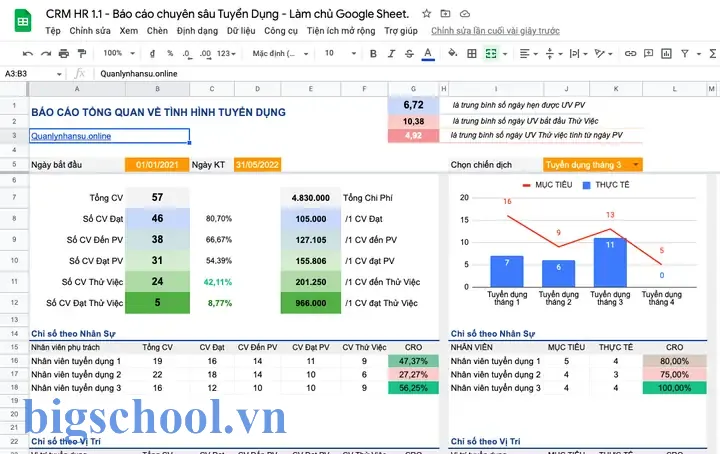
Task: Select column G header
Action: [x=413, y=89]
